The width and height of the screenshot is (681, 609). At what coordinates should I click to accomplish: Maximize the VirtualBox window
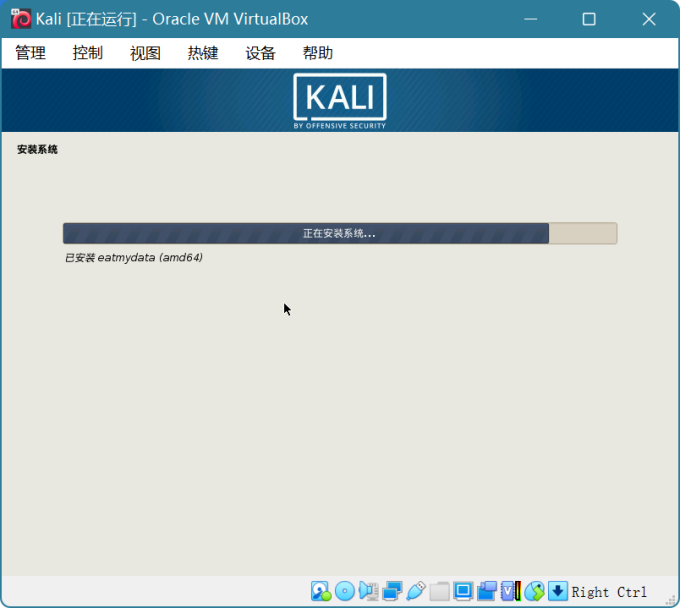point(589,19)
